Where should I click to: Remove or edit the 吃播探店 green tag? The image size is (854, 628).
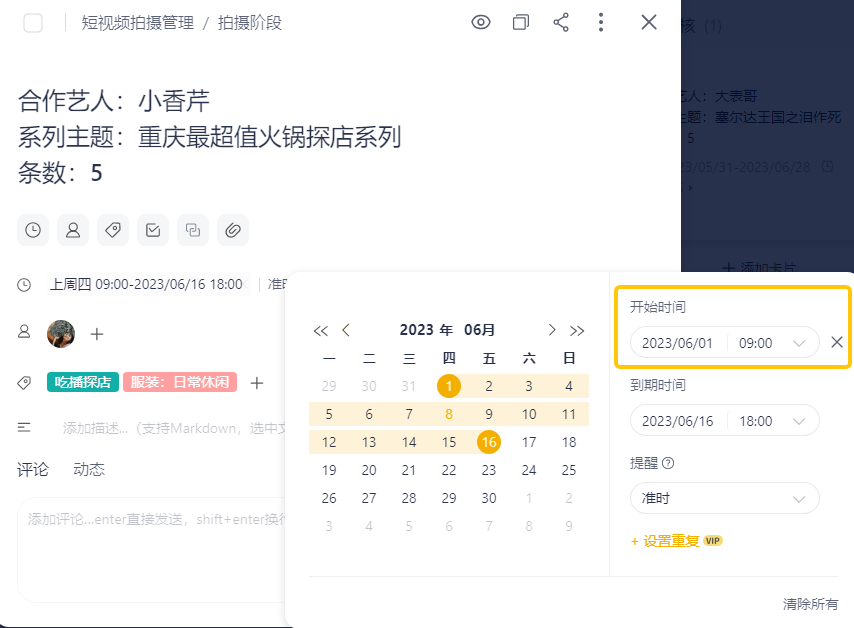pos(83,382)
